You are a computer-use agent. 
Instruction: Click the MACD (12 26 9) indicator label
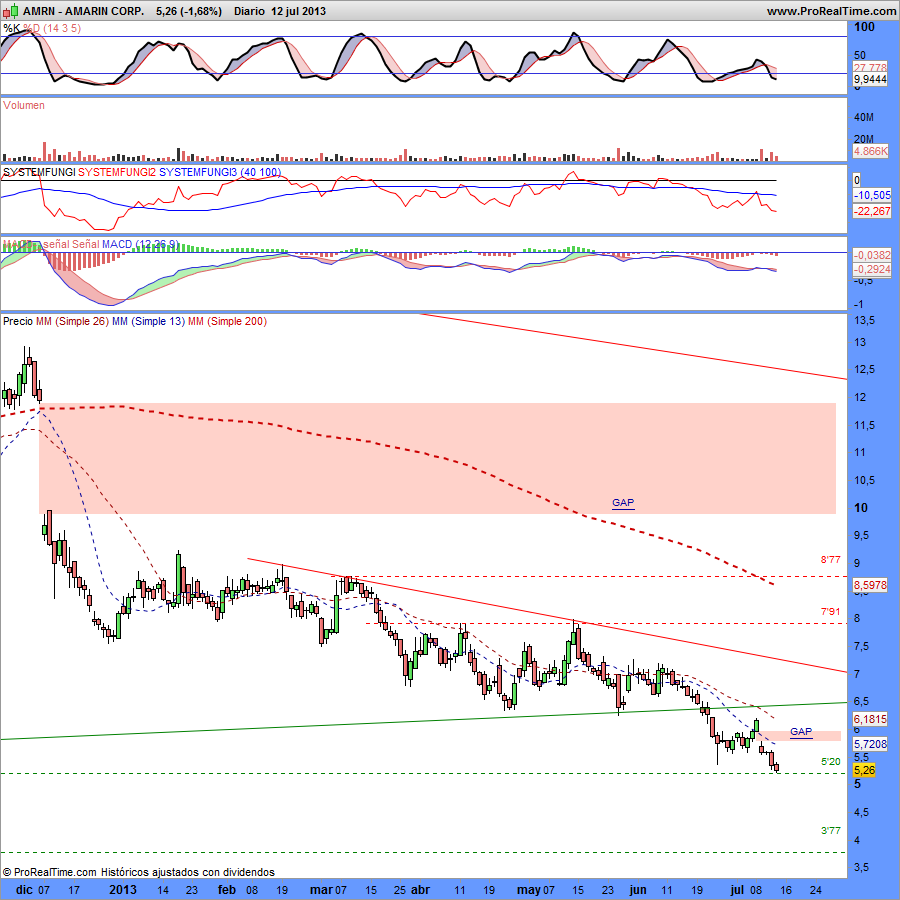[140, 245]
